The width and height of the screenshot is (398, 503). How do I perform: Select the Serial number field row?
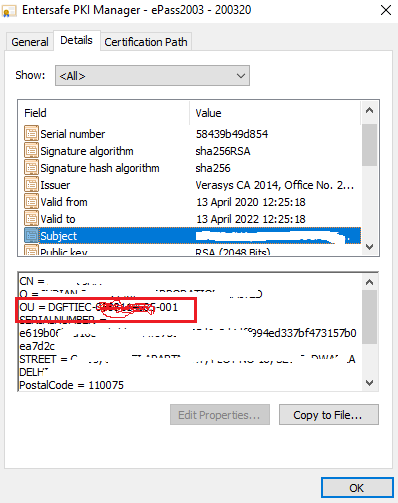(192, 134)
